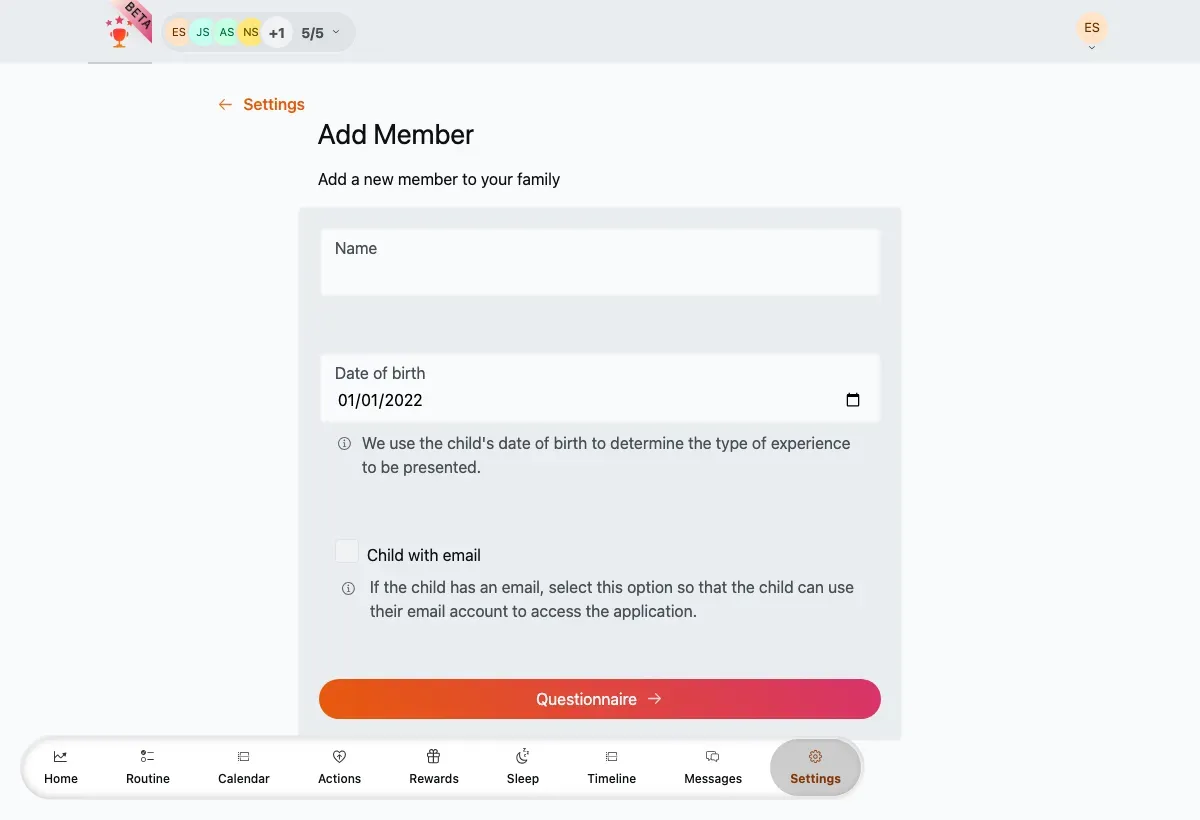The image size is (1200, 820).
Task: Proceed to the Questionnaire button
Action: point(600,699)
